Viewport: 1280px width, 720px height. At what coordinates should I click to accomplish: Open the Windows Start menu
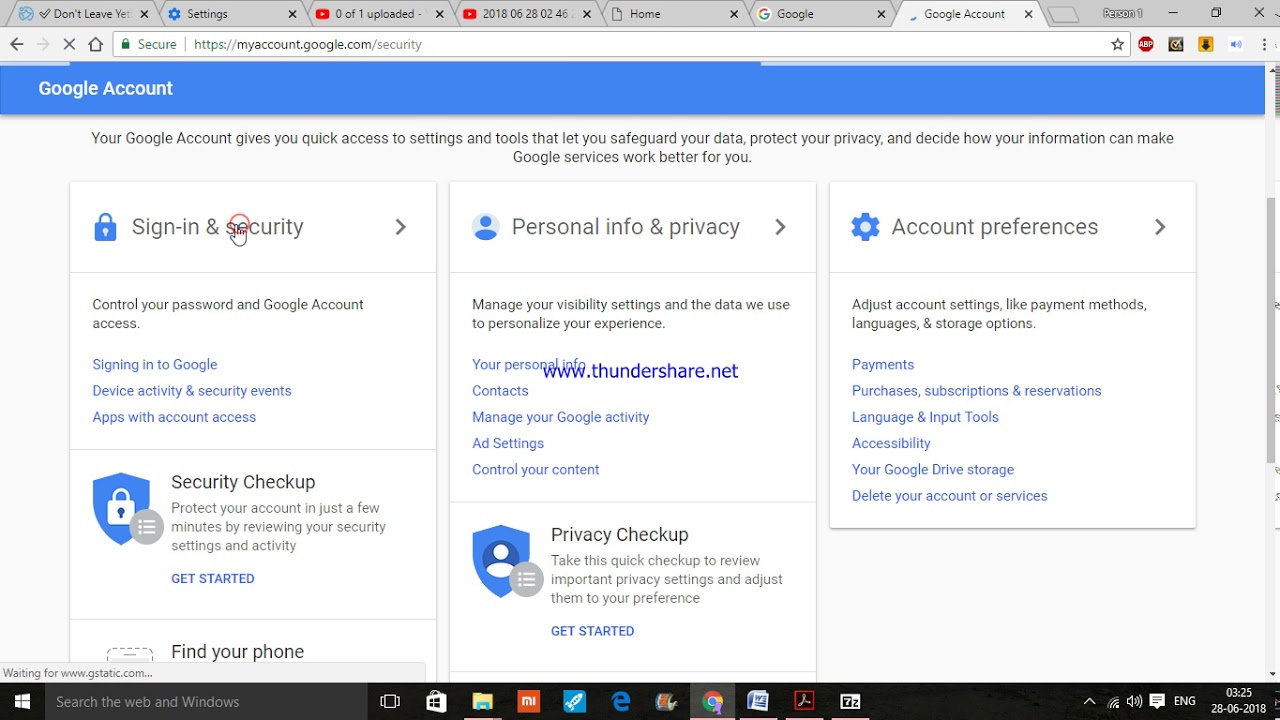coord(22,702)
